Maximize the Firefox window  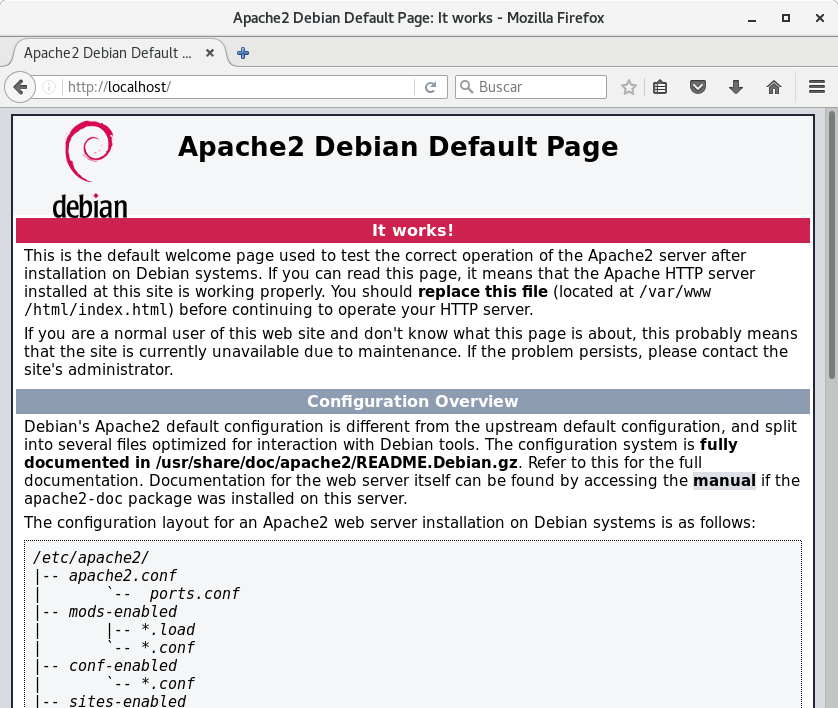coord(786,18)
